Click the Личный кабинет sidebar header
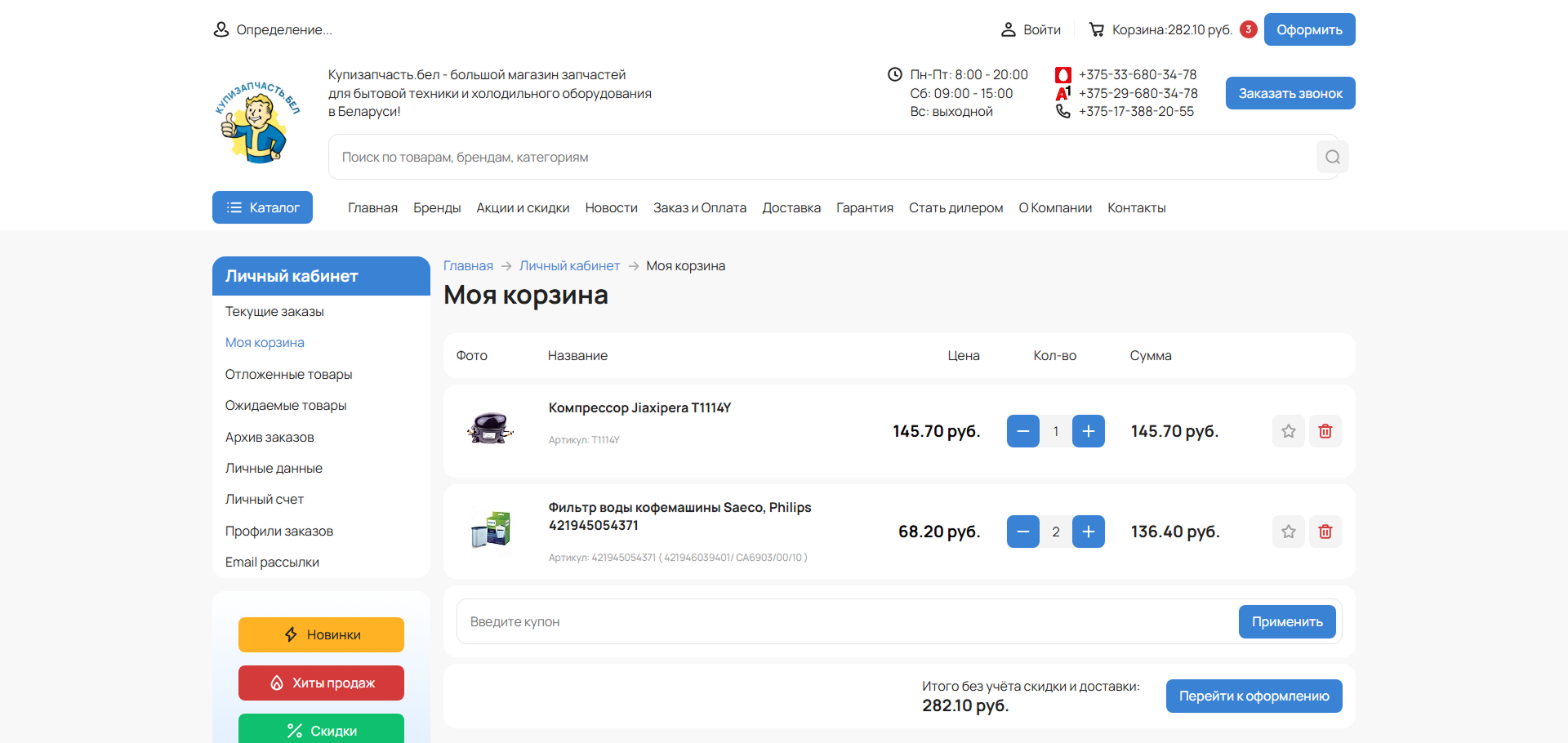1568x743 pixels. pyautogui.click(x=321, y=276)
